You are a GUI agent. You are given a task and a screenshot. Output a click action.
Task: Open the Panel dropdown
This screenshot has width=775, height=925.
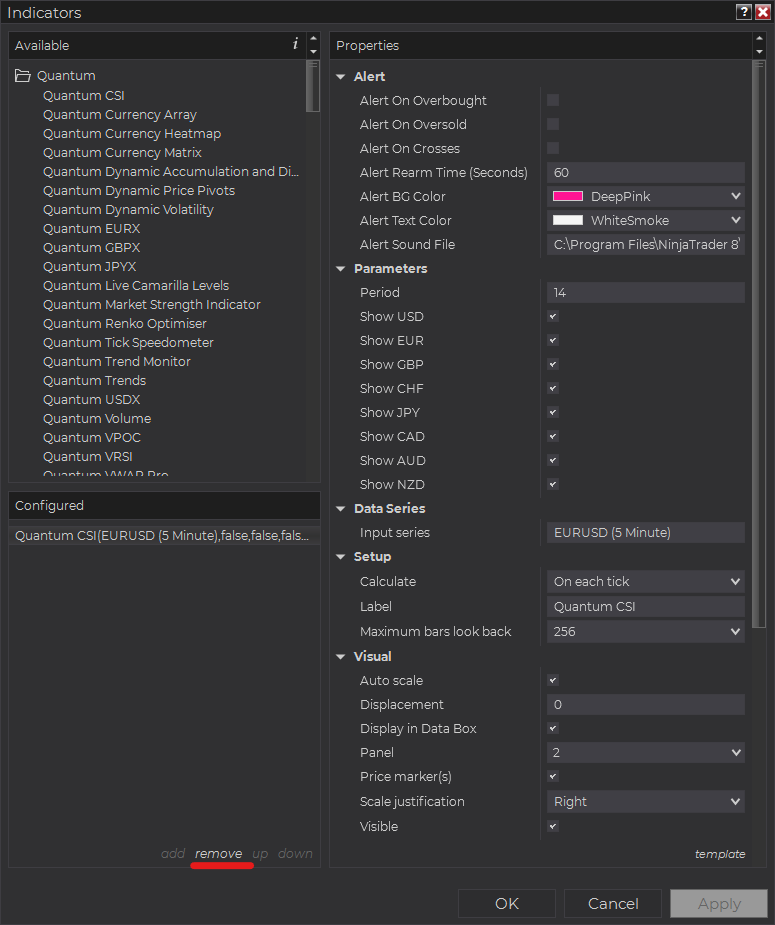coord(645,752)
